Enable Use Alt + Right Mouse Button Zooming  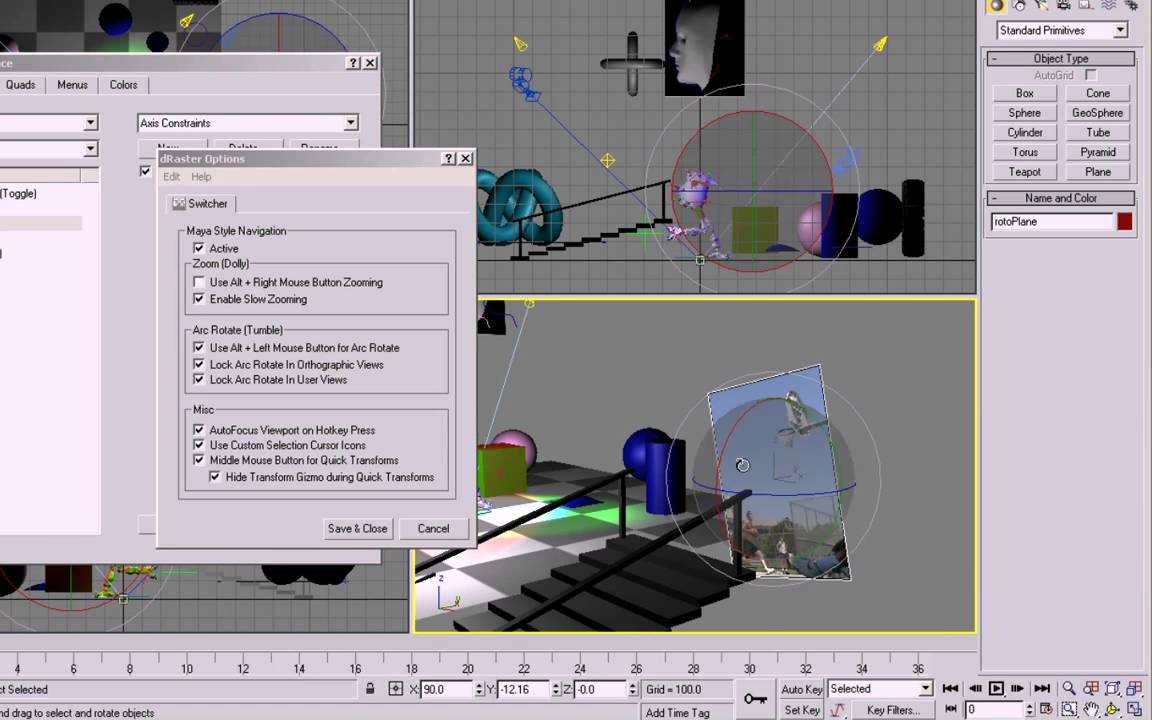(198, 282)
